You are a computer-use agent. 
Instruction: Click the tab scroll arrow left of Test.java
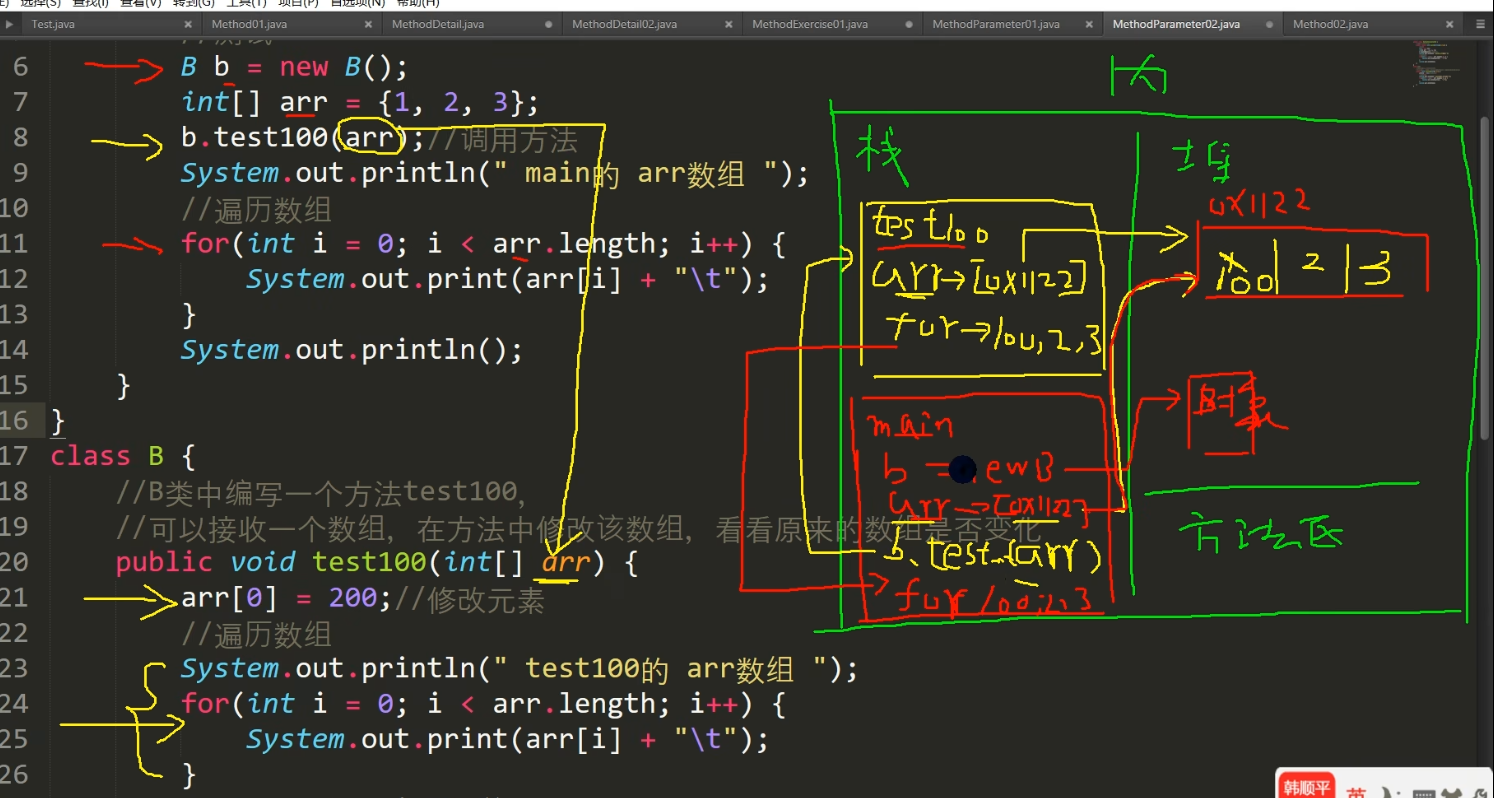click(x=10, y=24)
